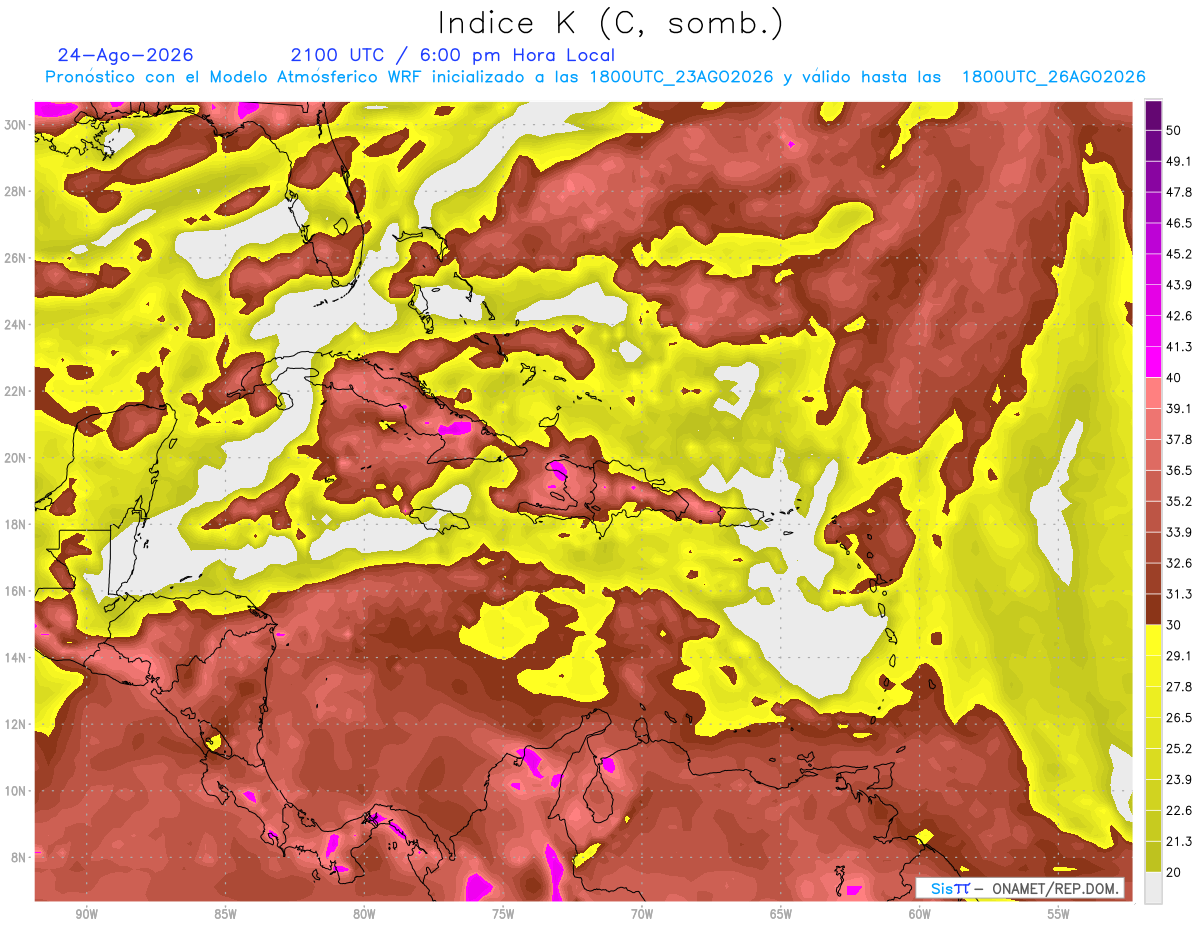The image size is (1200, 927).
Task: Click the "20N" latitude label
Action: 16,458
